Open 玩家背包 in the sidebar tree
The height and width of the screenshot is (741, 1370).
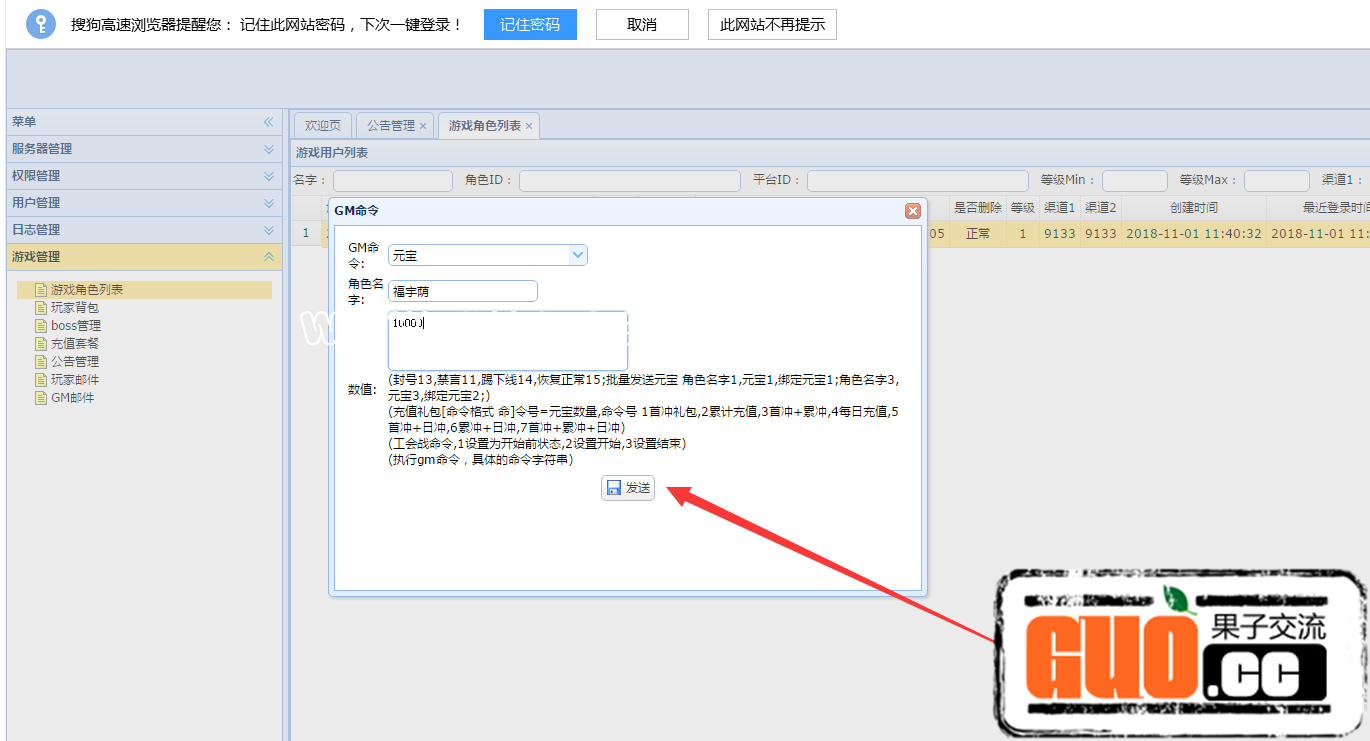tap(75, 308)
